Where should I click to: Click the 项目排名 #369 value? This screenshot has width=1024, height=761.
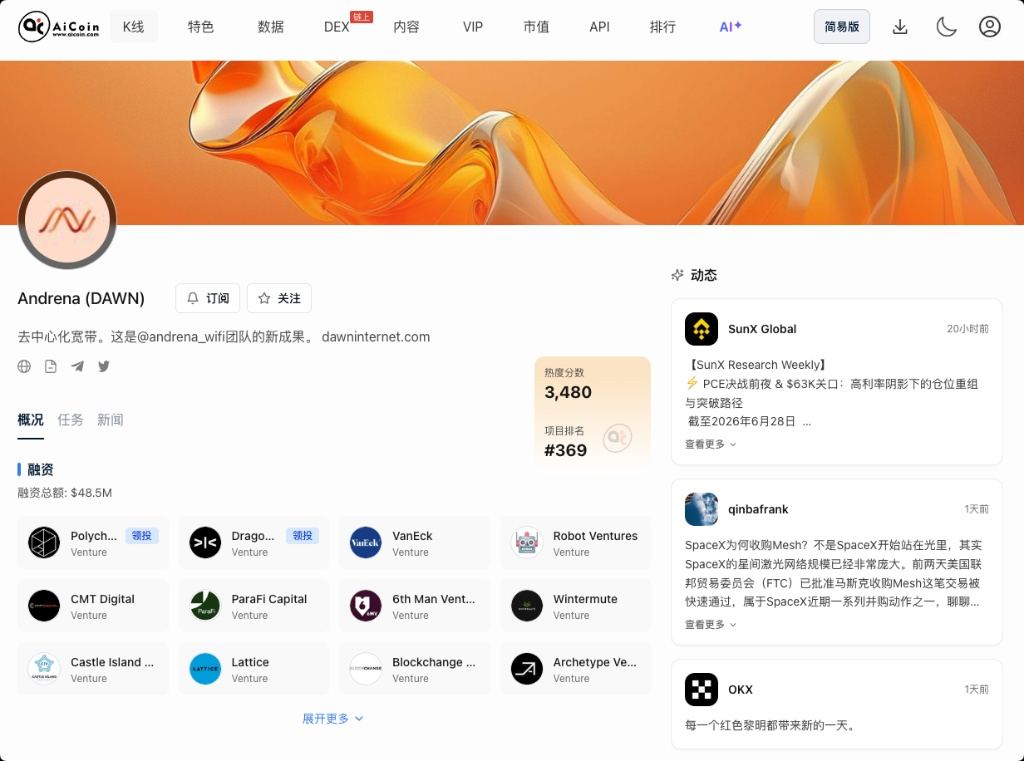(x=566, y=451)
